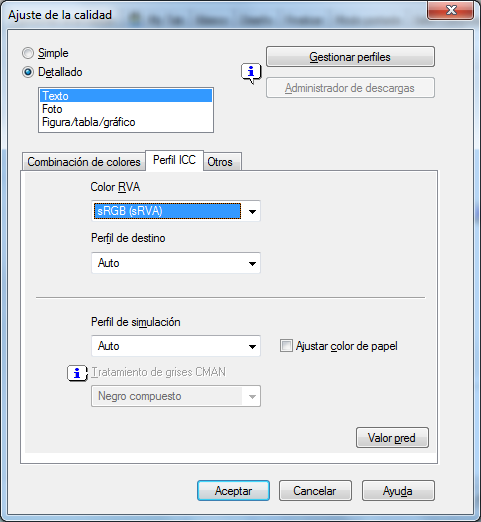Open the Perfil de simulación dropdown
Viewport: 481px width, 522px height.
(x=176, y=346)
